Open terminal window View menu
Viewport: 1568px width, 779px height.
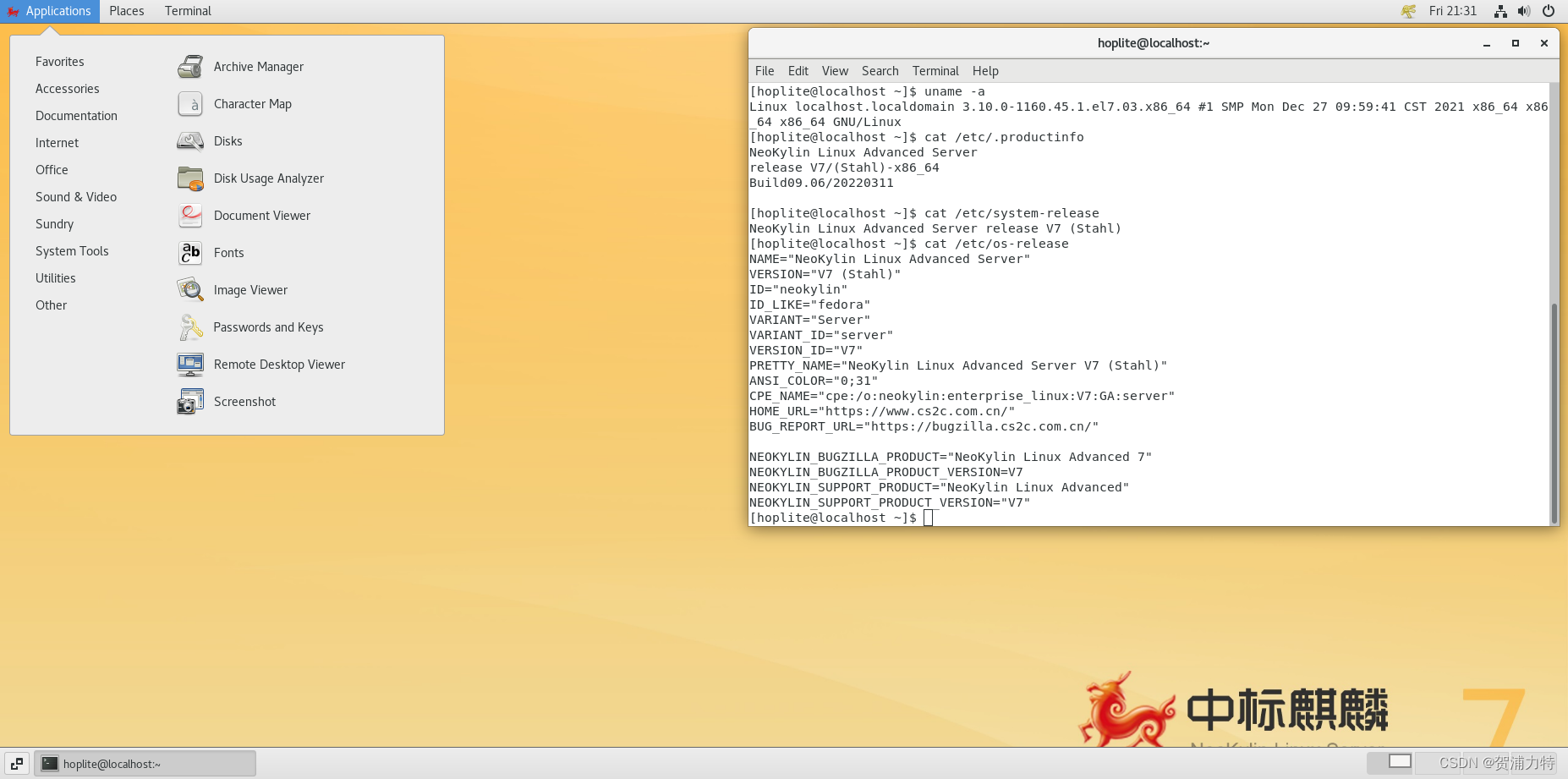coord(835,71)
